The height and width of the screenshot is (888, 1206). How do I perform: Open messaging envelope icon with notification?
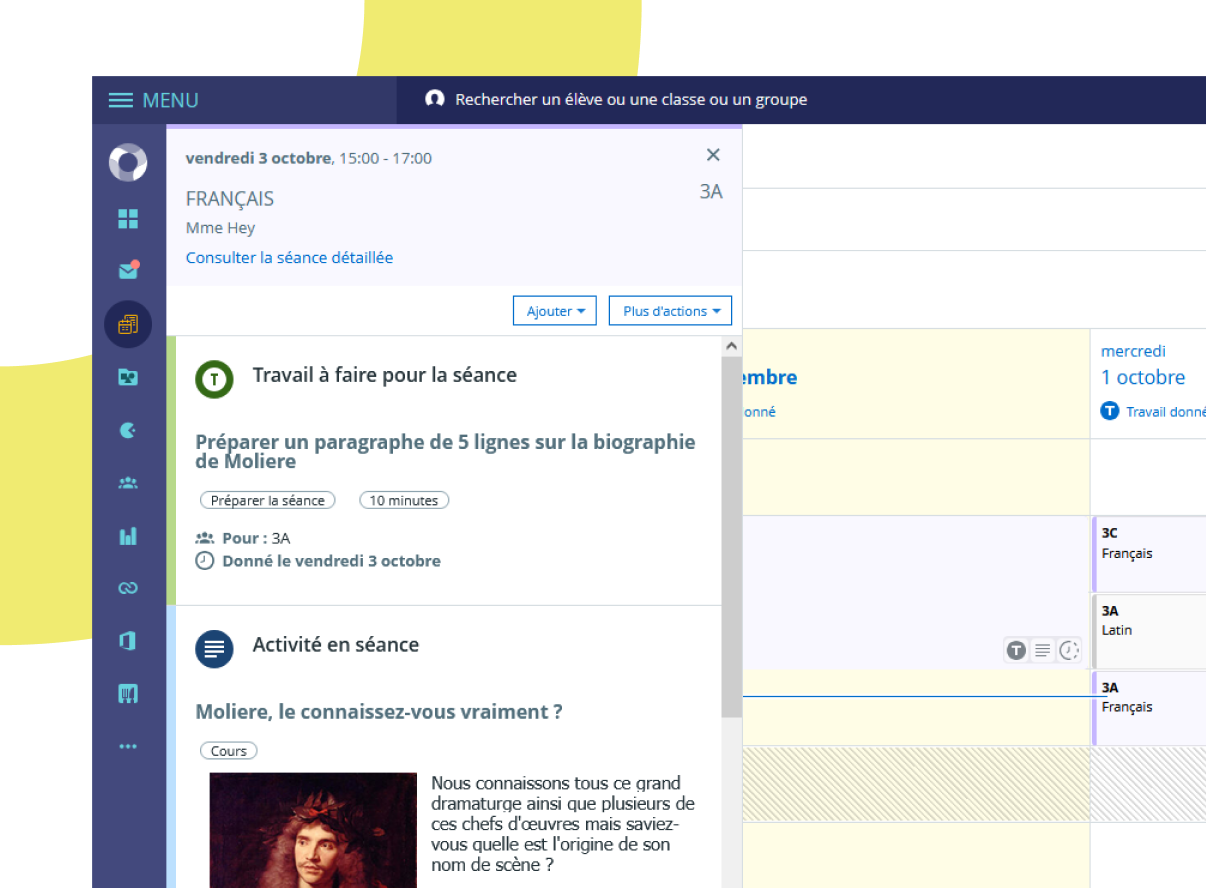128,270
